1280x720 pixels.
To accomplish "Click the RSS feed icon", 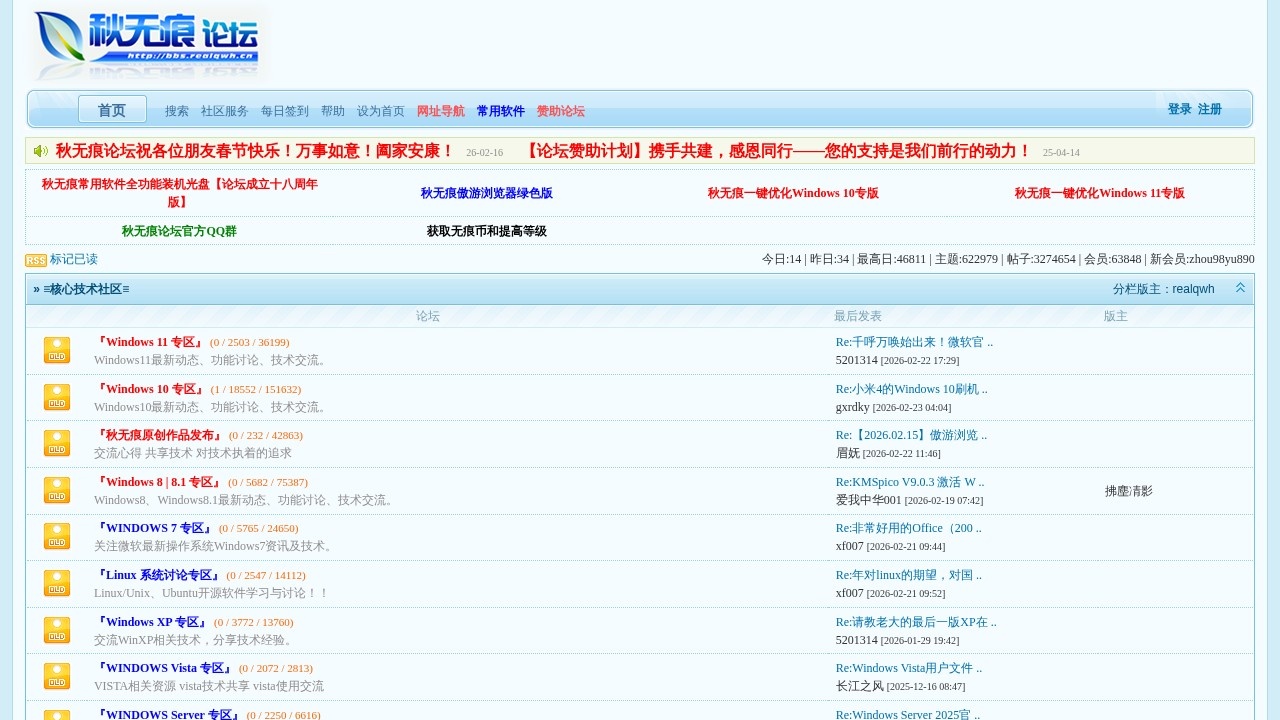I will (34, 259).
